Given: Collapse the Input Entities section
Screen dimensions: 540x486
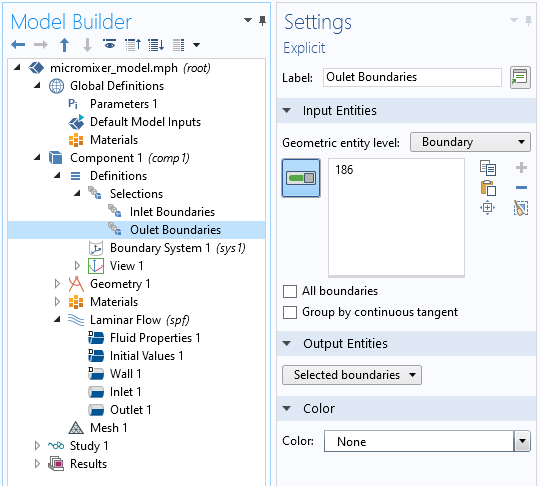Looking at the screenshot, I should tap(287, 111).
